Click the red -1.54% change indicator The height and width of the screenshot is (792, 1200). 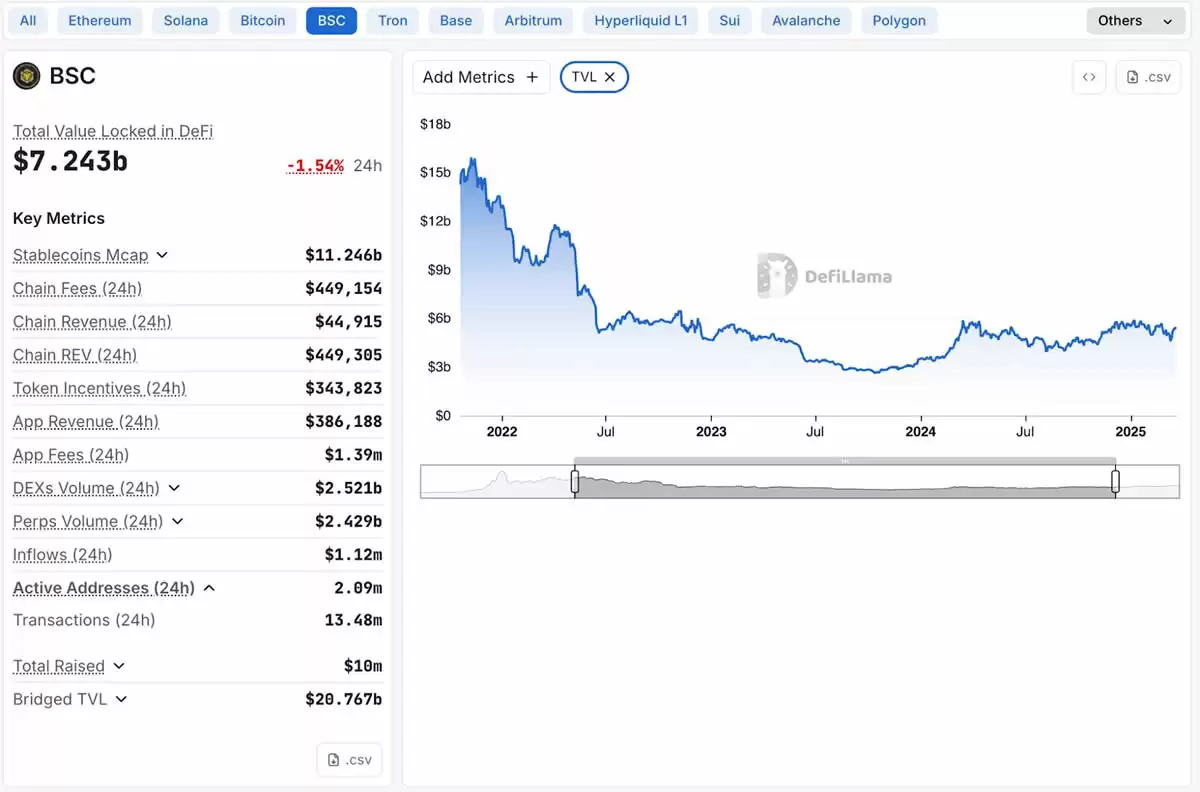314,165
